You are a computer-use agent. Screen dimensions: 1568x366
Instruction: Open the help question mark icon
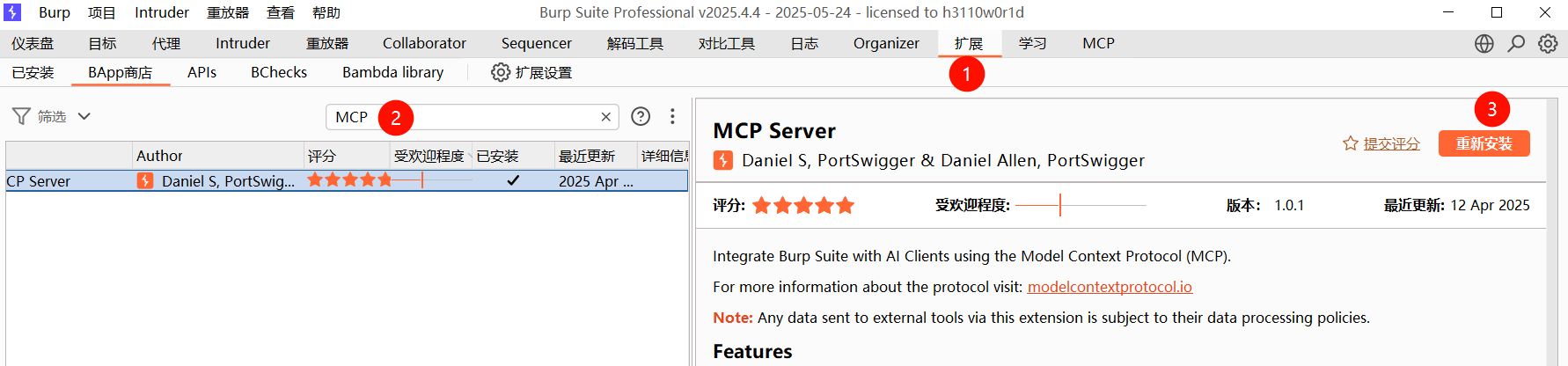coord(641,116)
